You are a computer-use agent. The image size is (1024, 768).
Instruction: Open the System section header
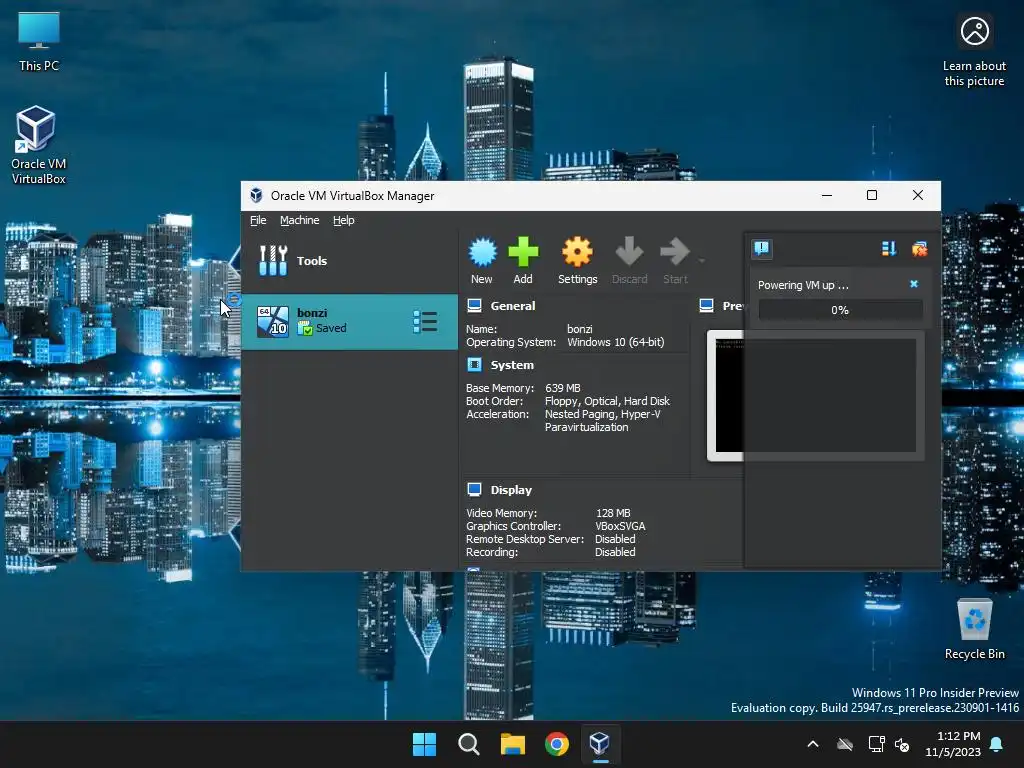[x=512, y=365]
